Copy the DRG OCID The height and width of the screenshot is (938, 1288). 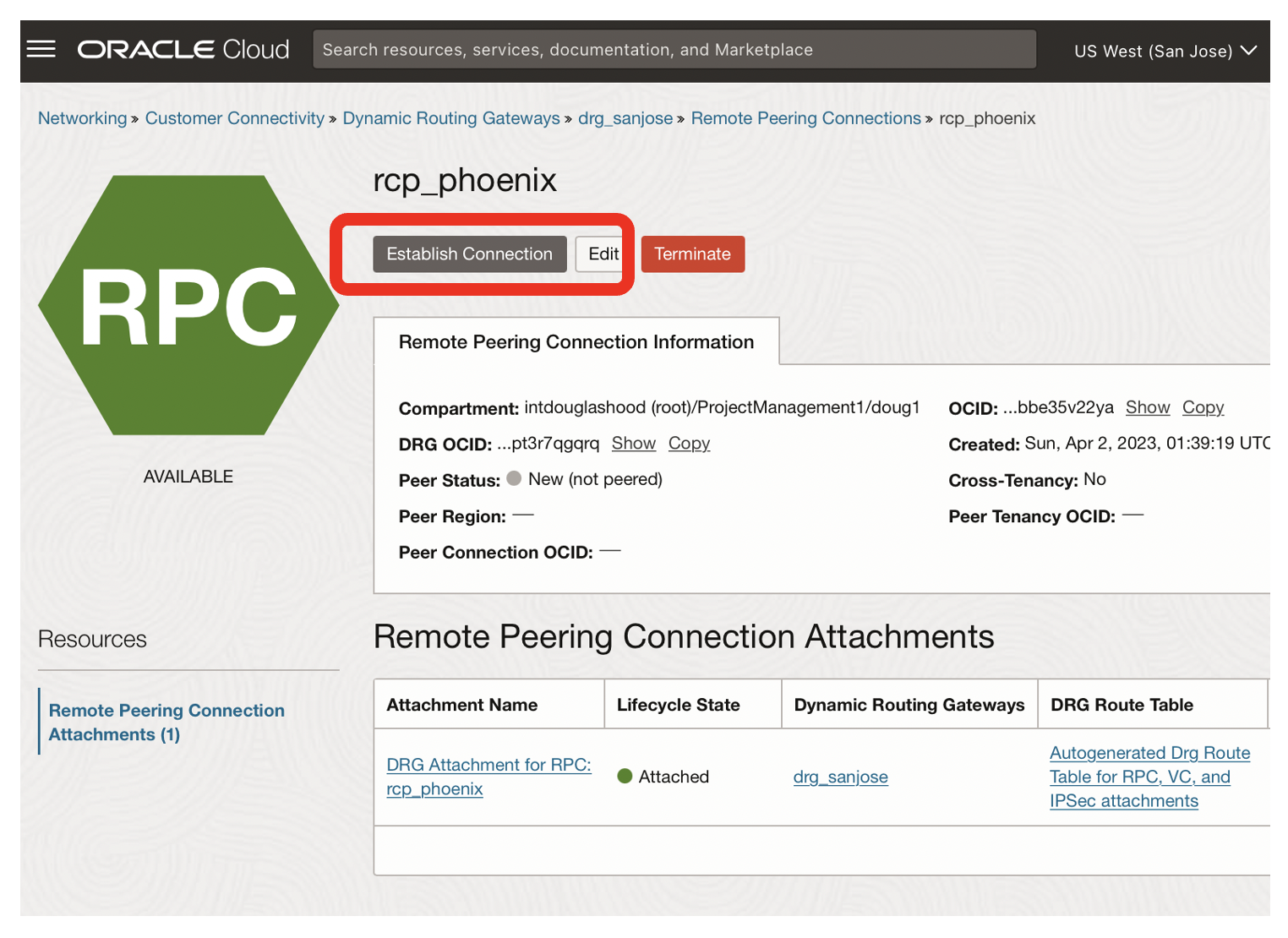coord(689,443)
